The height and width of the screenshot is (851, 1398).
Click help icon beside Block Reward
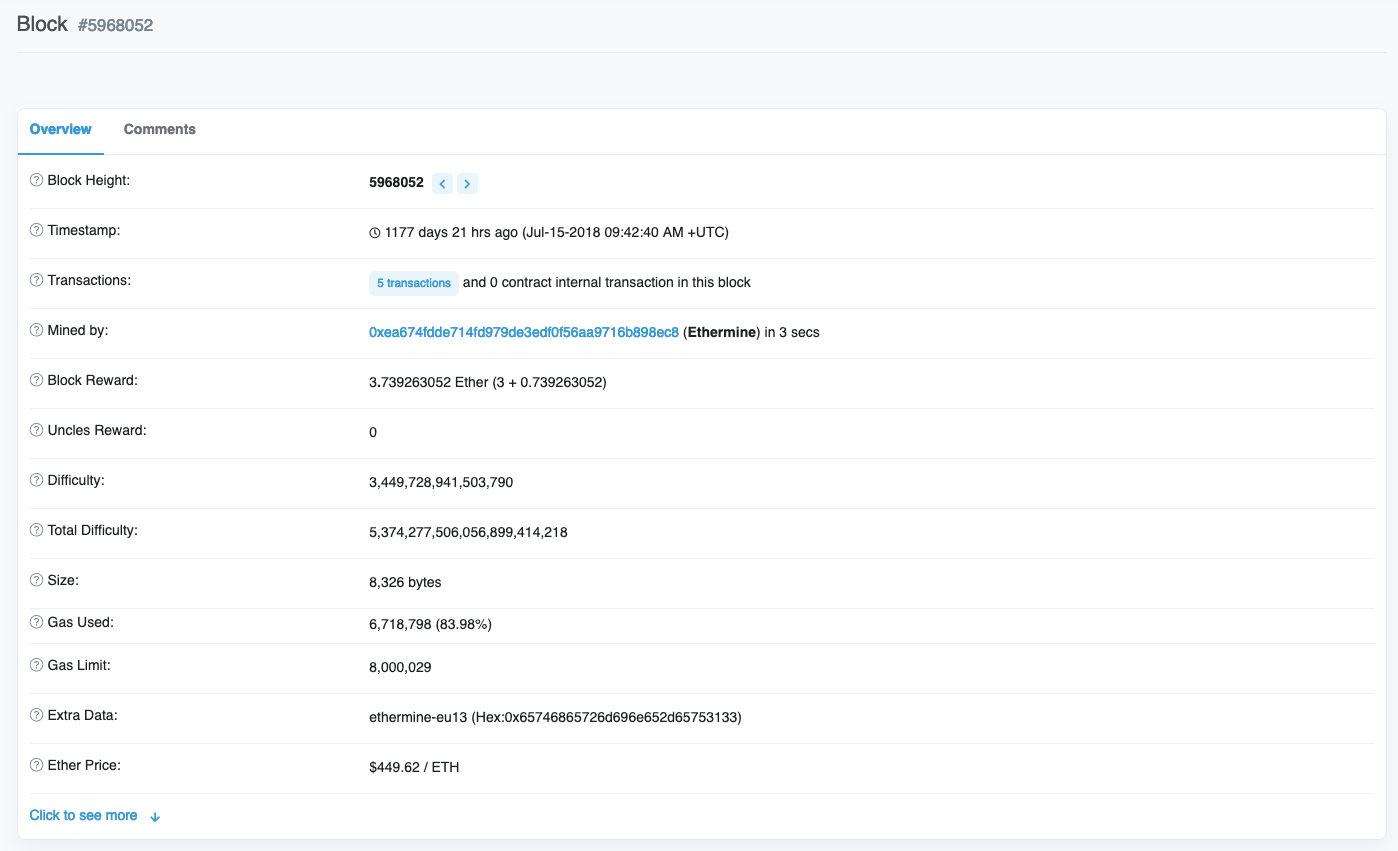37,381
